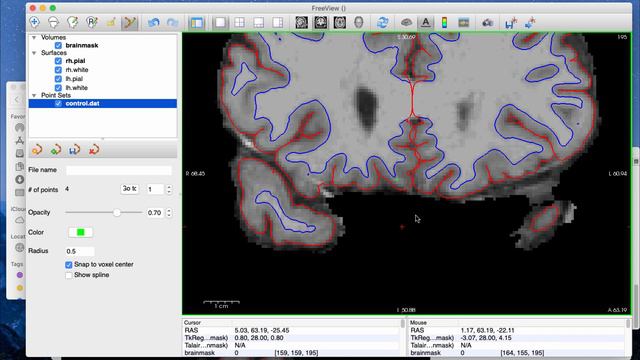640x360 pixels.
Task: Open the green Color swatch picker
Action: coord(80,232)
